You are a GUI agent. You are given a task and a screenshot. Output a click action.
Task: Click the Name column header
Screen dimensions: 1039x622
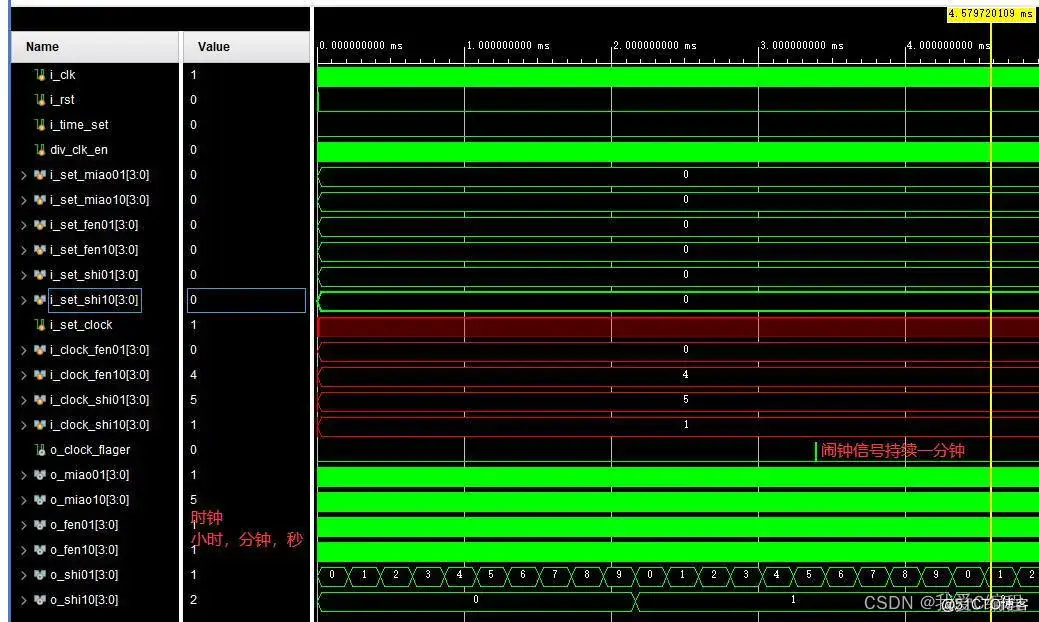coord(43,46)
